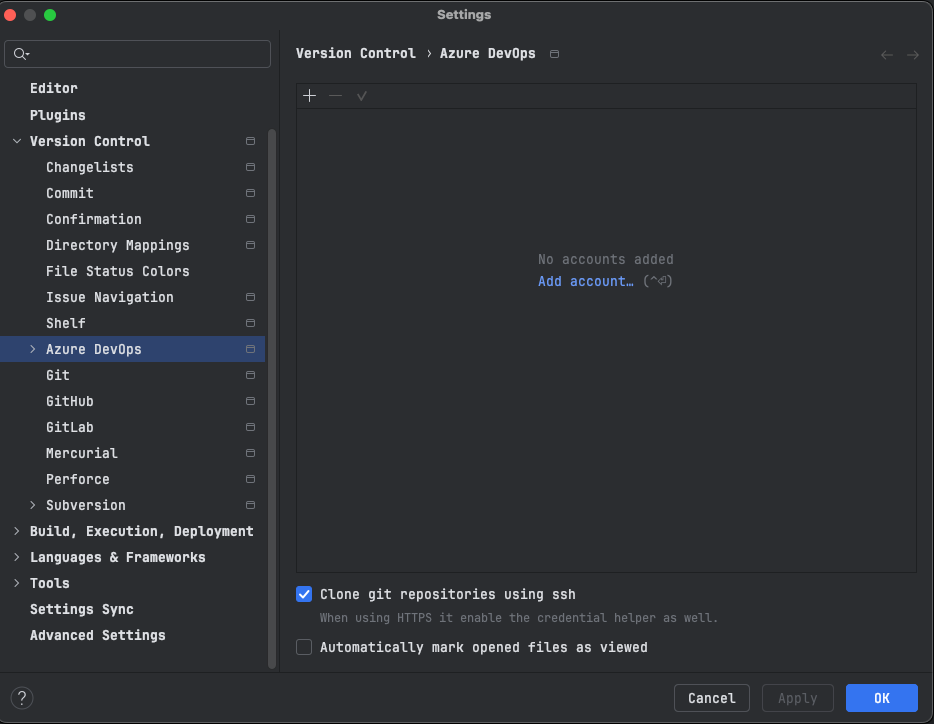Click project settings icon on Azure DevOps row
This screenshot has width=934, height=724.
(250, 349)
